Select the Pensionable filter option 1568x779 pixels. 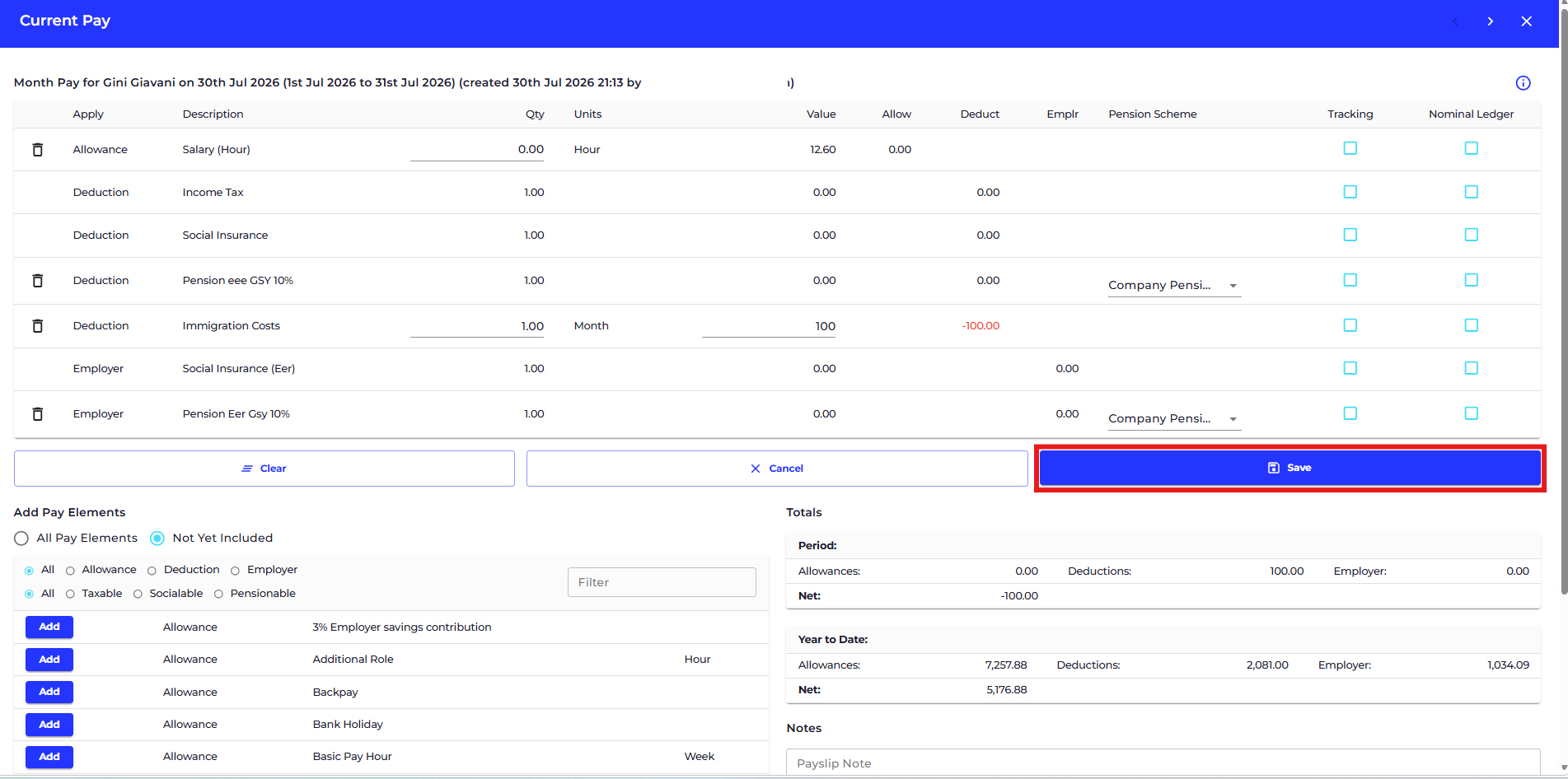(x=218, y=594)
